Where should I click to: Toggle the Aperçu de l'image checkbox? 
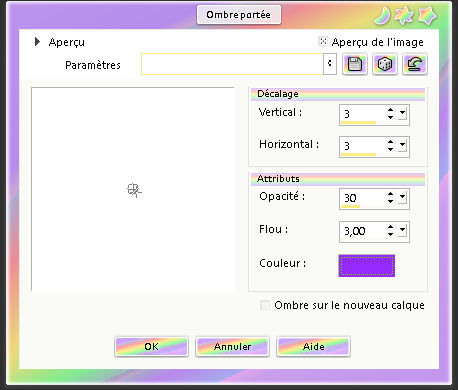pos(323,41)
